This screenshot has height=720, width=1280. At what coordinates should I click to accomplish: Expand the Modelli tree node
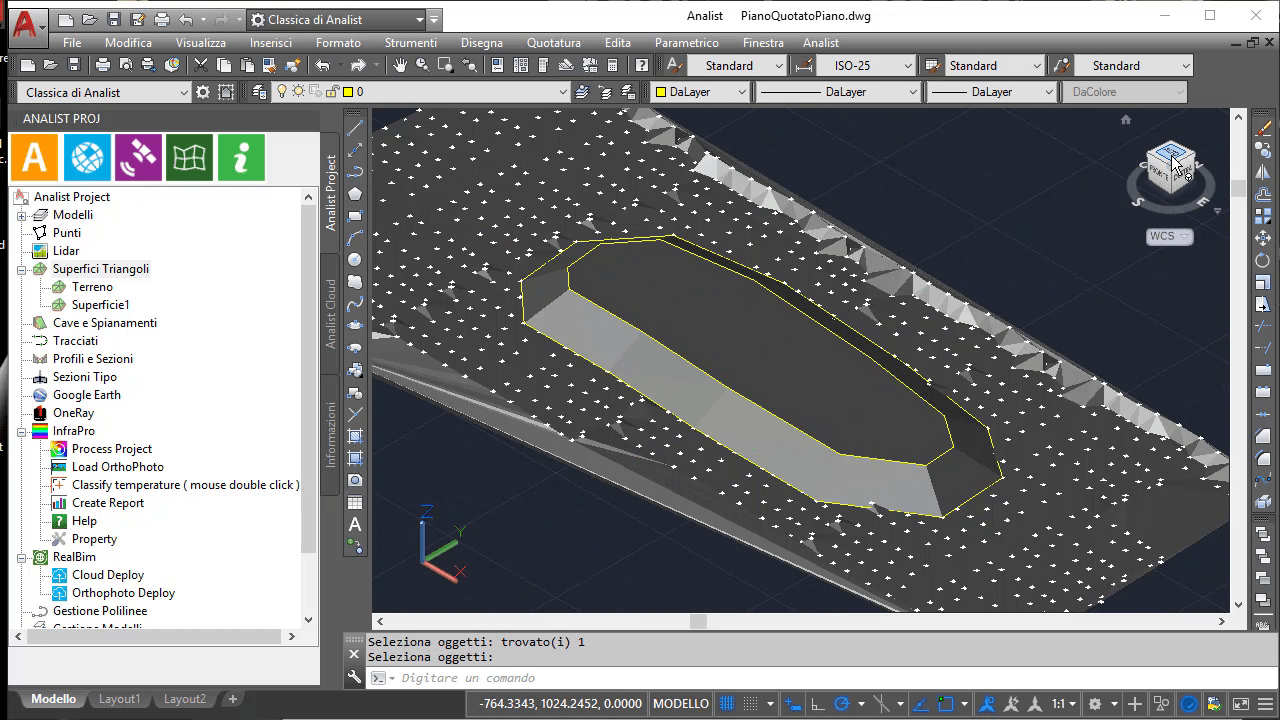(22, 215)
